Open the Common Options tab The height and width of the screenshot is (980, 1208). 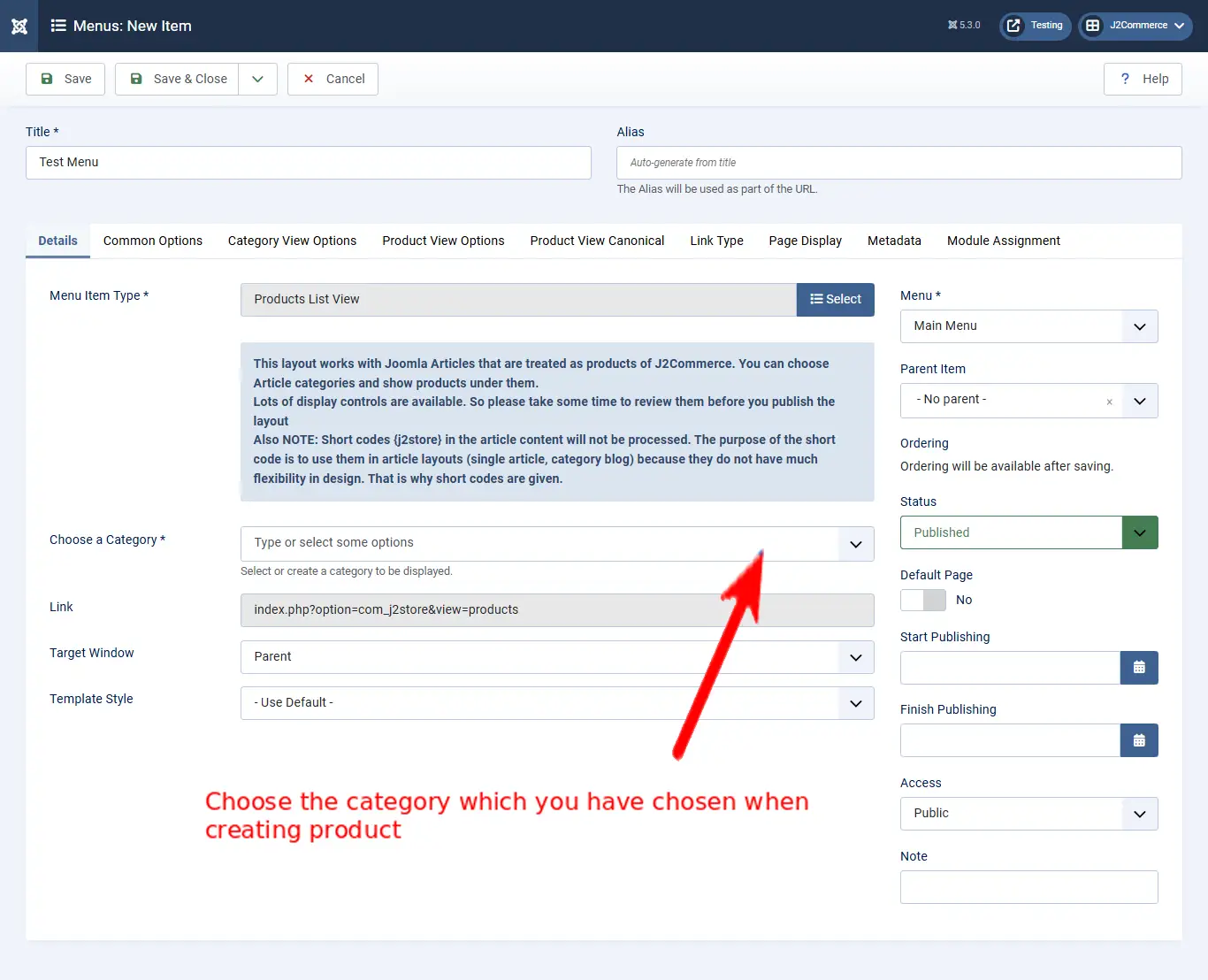(x=153, y=241)
